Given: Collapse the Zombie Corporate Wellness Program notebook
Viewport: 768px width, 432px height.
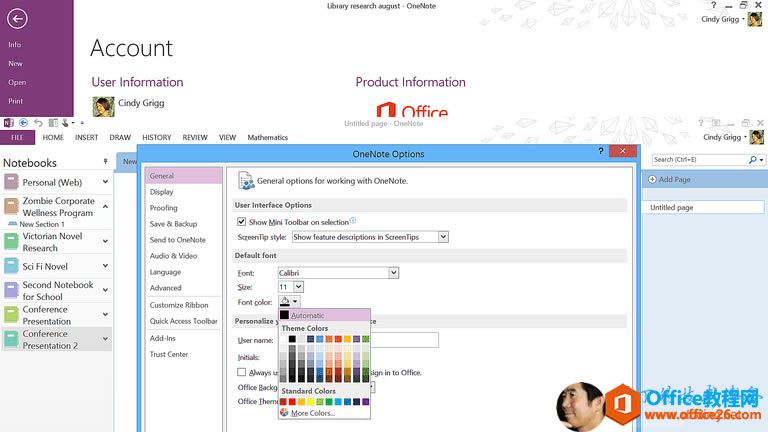Looking at the screenshot, I should (x=106, y=206).
